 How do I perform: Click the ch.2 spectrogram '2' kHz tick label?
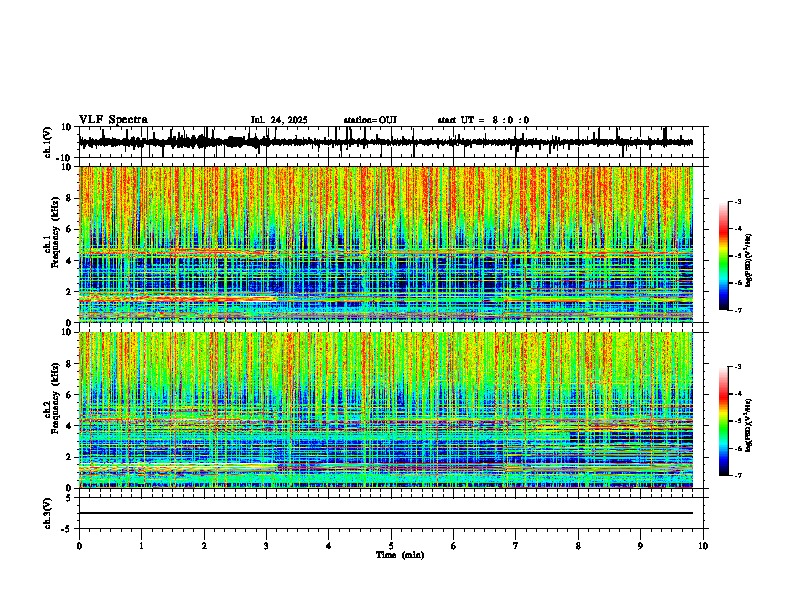point(70,457)
